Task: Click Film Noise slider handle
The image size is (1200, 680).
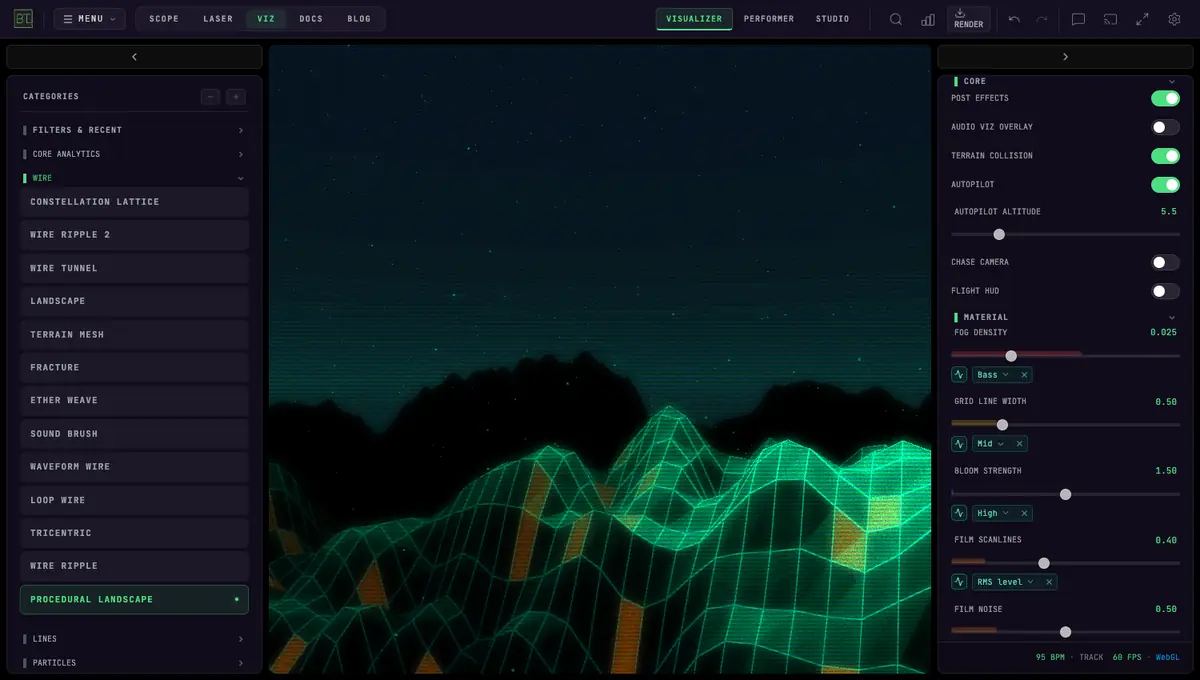Action: pos(1065,632)
